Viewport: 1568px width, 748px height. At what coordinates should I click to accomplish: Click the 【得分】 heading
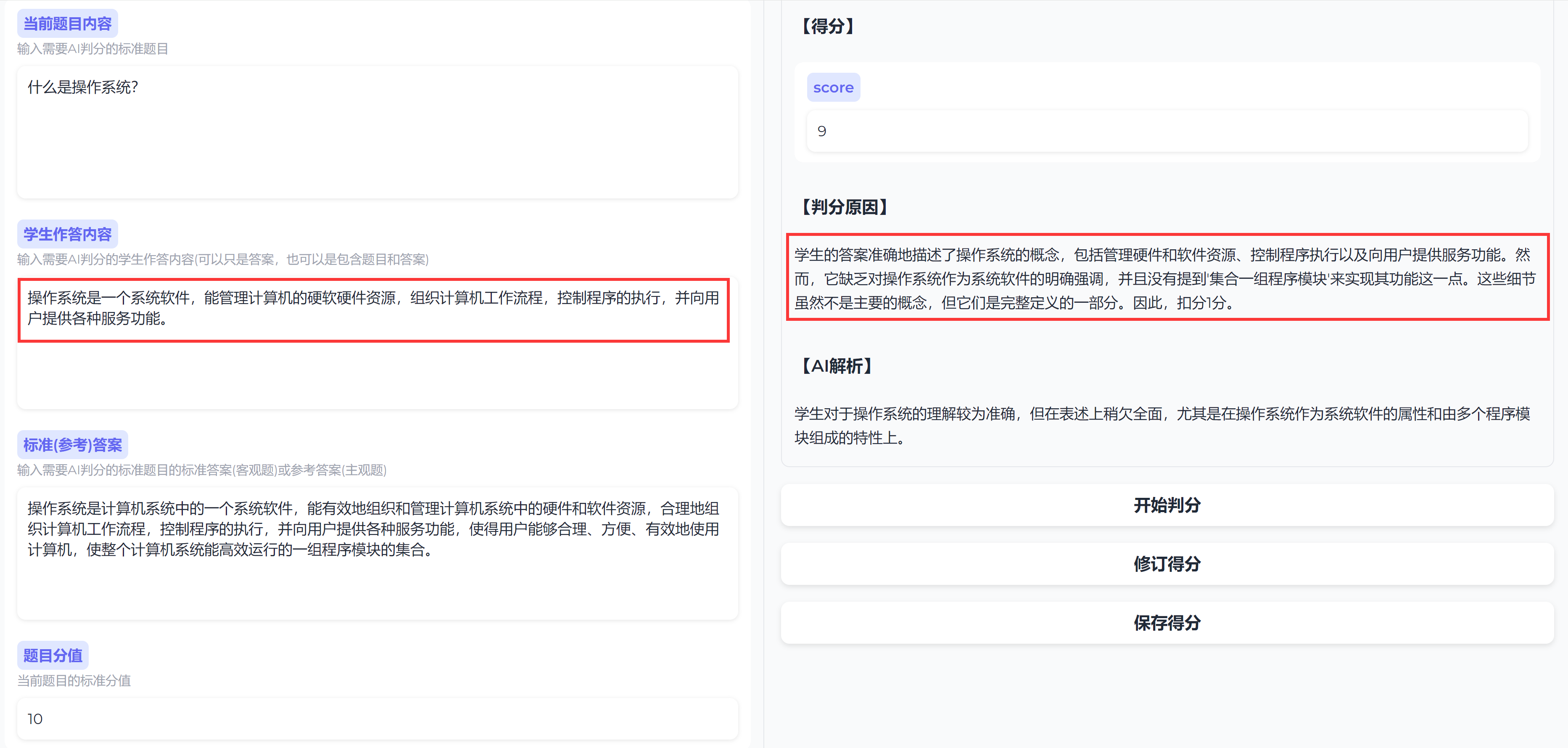pyautogui.click(x=828, y=26)
